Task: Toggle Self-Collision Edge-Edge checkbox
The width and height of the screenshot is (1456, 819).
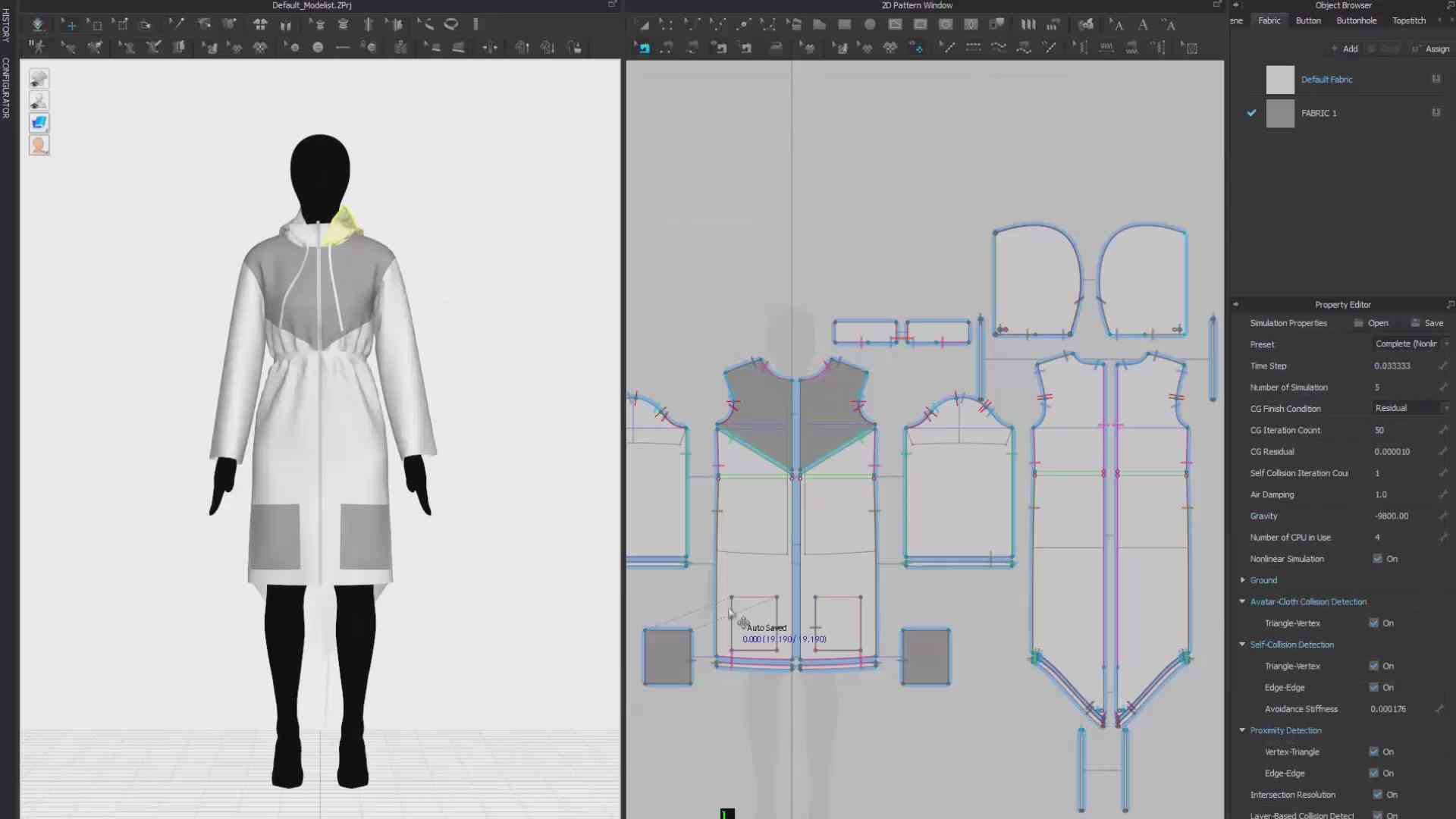Action: [1373, 688]
